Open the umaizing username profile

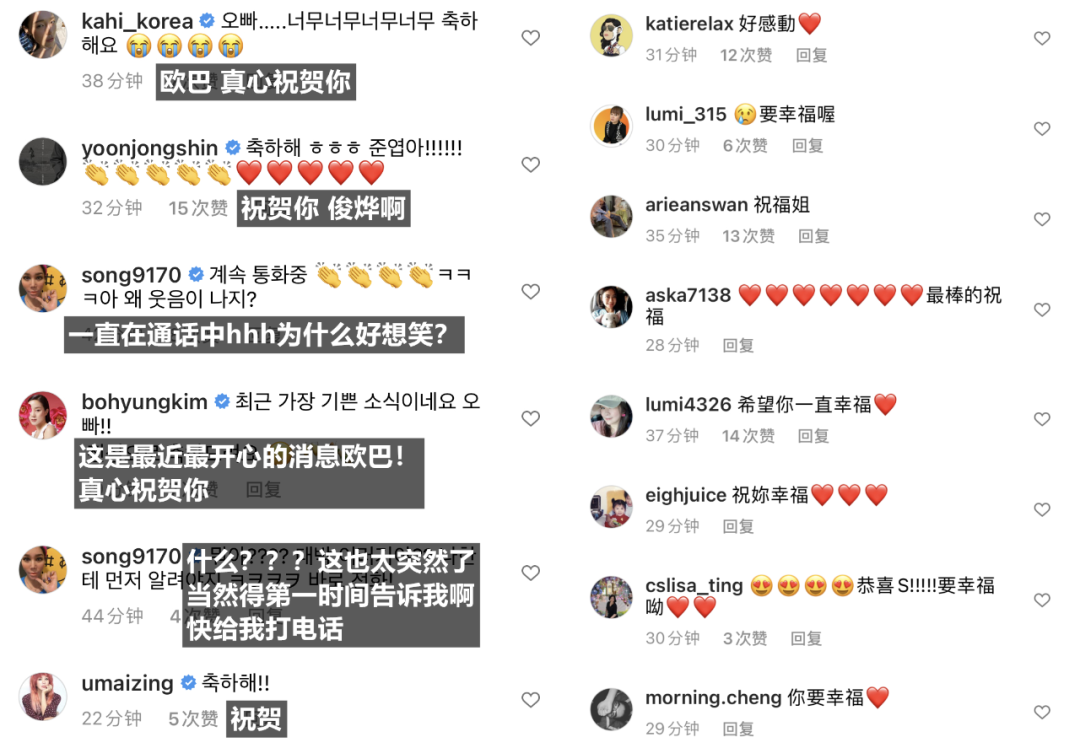pos(127,683)
